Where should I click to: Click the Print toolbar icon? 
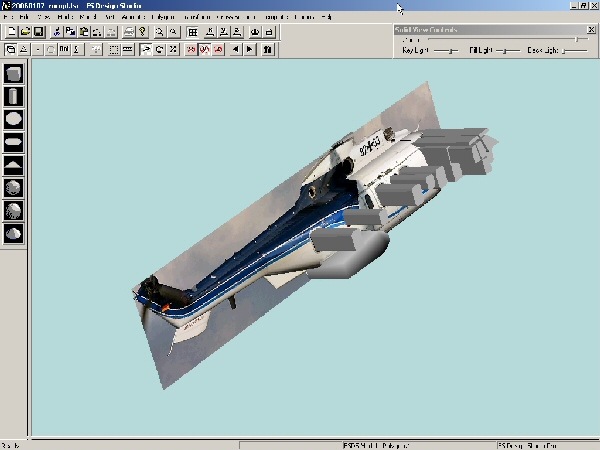coord(128,32)
